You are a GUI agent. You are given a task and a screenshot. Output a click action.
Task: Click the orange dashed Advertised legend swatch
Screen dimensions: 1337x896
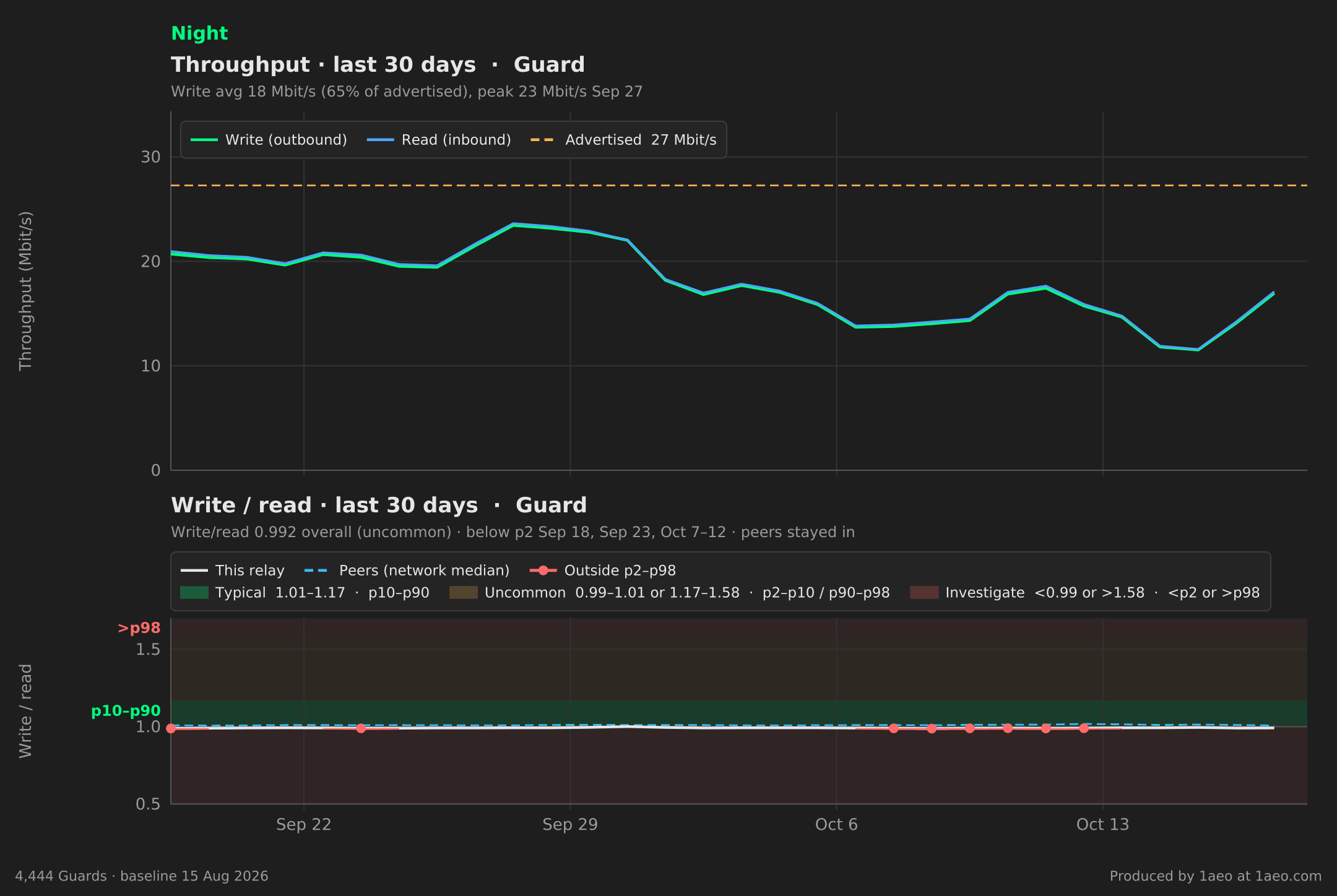[x=543, y=140]
